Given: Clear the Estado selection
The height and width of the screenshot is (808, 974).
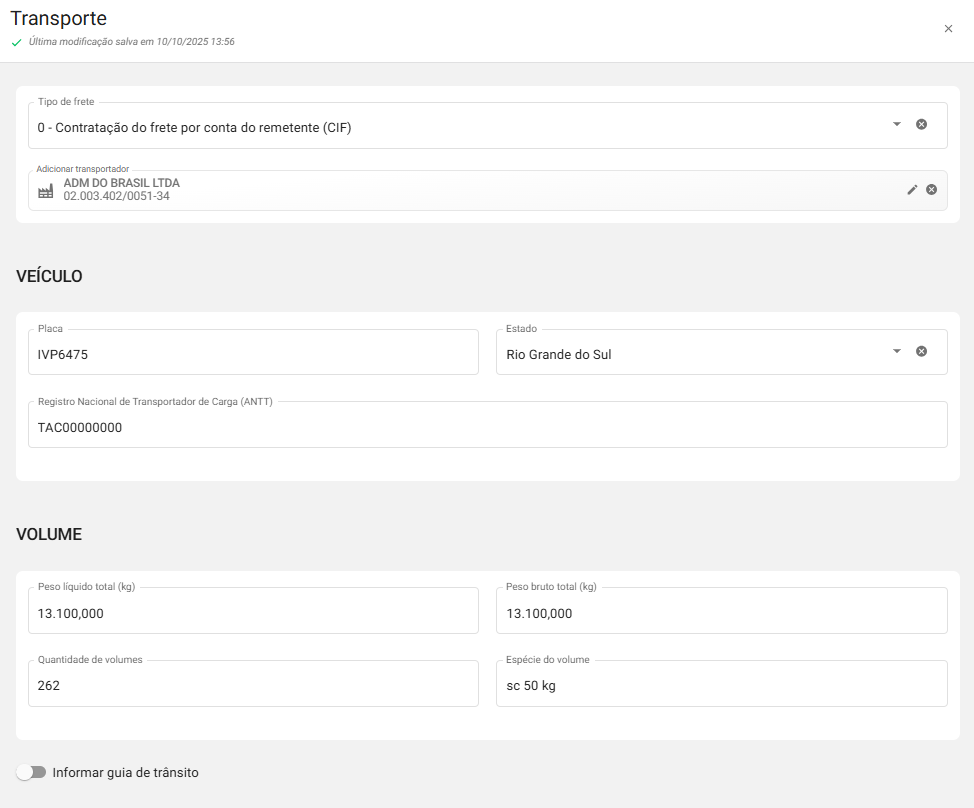Looking at the screenshot, I should coord(921,351).
